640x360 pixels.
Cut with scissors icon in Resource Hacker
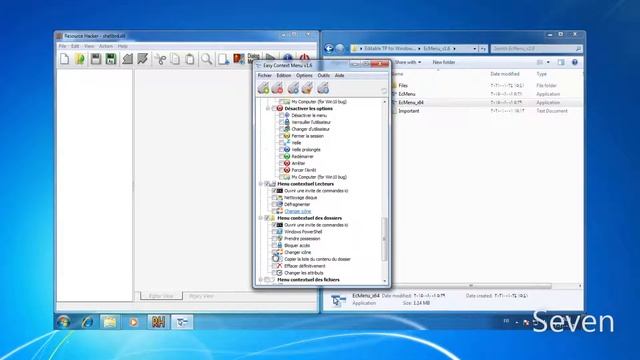(160, 59)
